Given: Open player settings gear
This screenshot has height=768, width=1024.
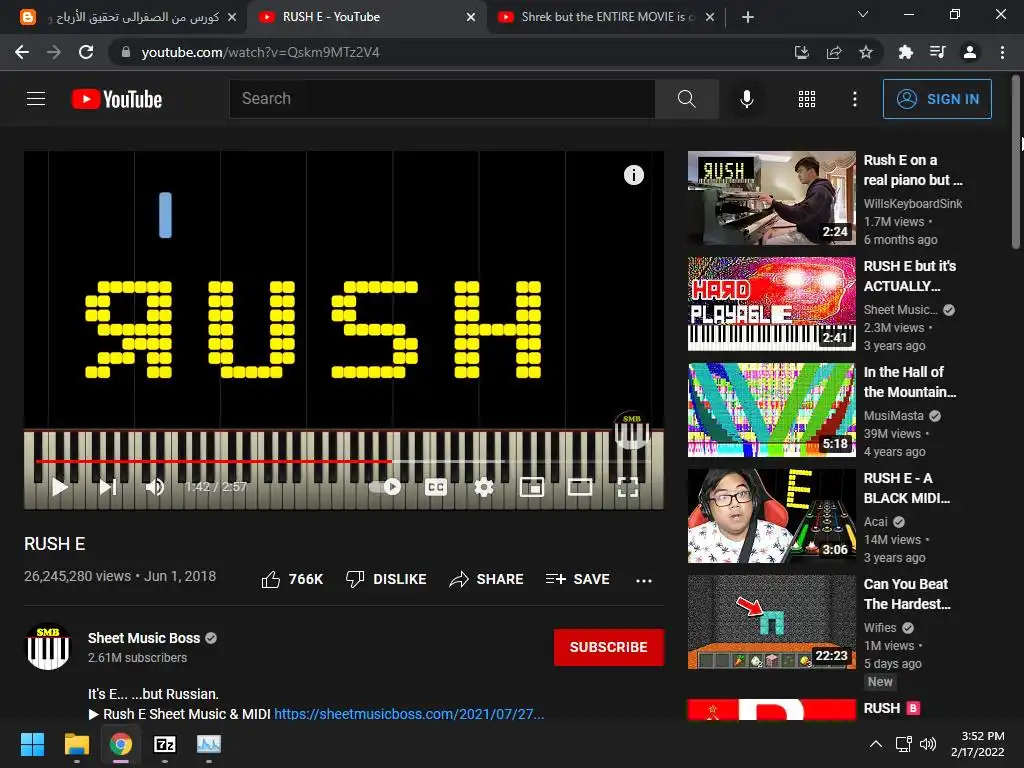Looking at the screenshot, I should (x=483, y=487).
